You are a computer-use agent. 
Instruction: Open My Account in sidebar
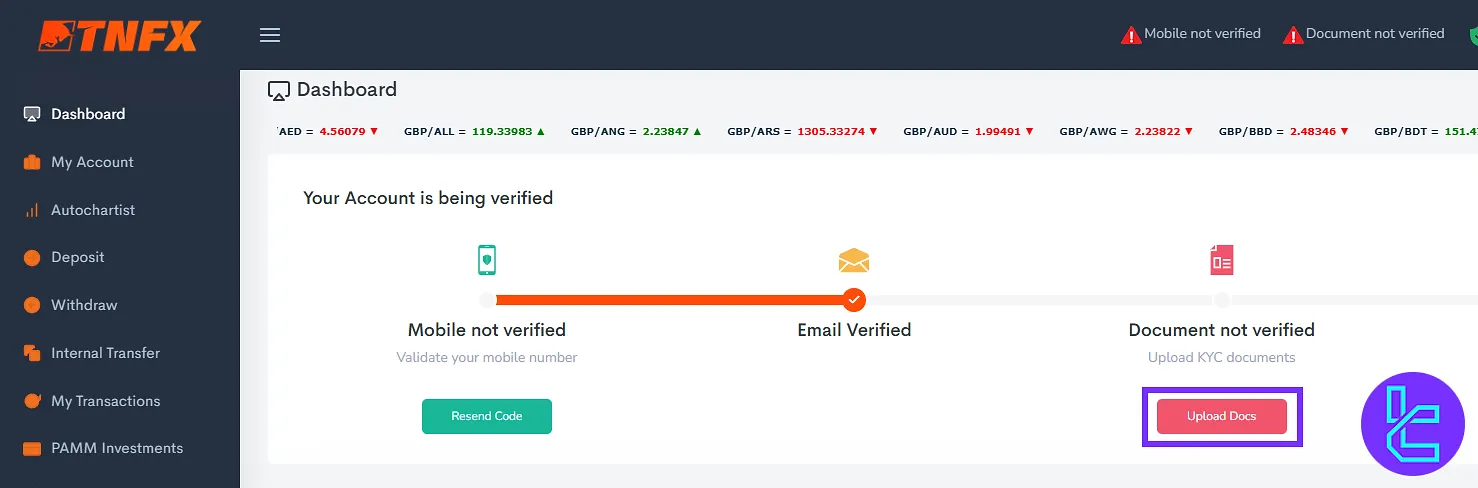pyautogui.click(x=92, y=162)
